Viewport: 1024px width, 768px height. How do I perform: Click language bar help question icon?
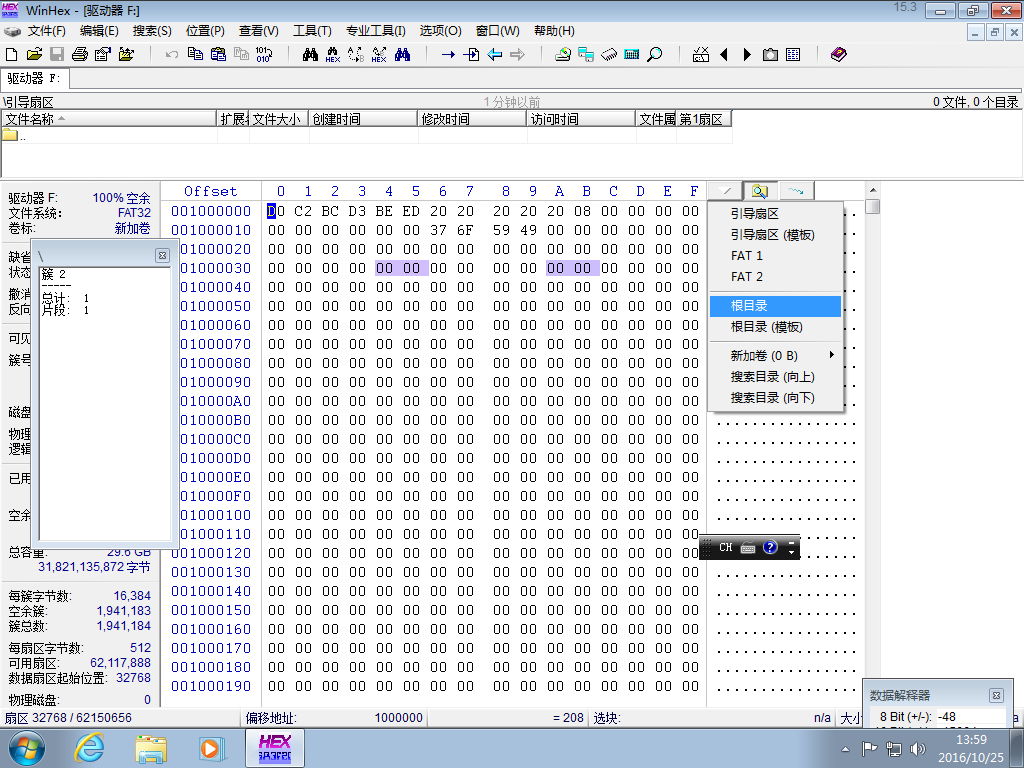tap(770, 547)
